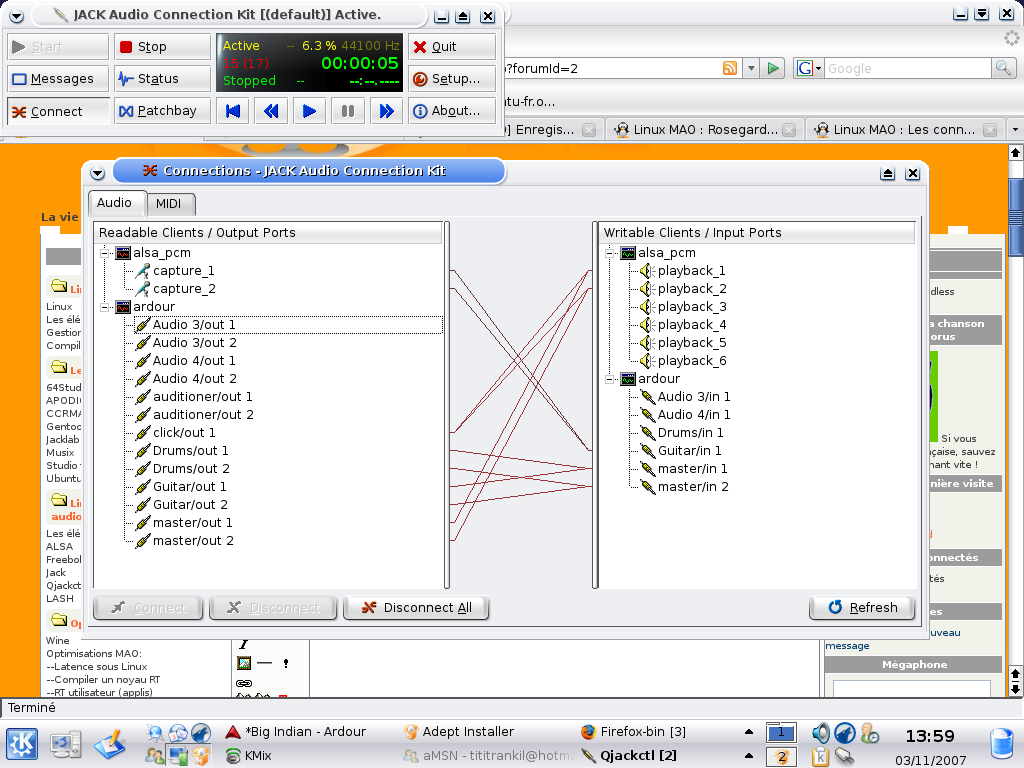Image resolution: width=1024 pixels, height=768 pixels.
Task: Click the Disconnect All button
Action: [415, 607]
